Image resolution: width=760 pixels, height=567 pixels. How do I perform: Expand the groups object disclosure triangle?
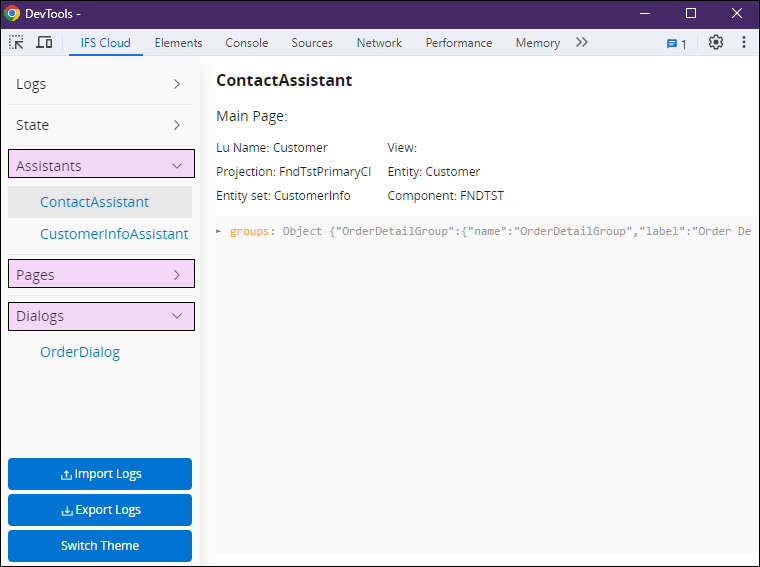click(x=220, y=231)
